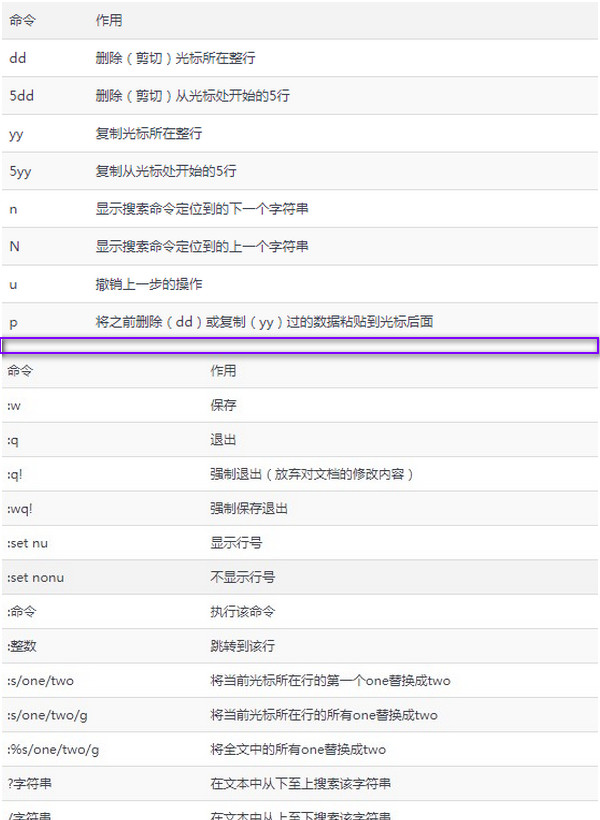Select the ':%s/one/two/g' command cell
This screenshot has width=600, height=820.
(53, 749)
